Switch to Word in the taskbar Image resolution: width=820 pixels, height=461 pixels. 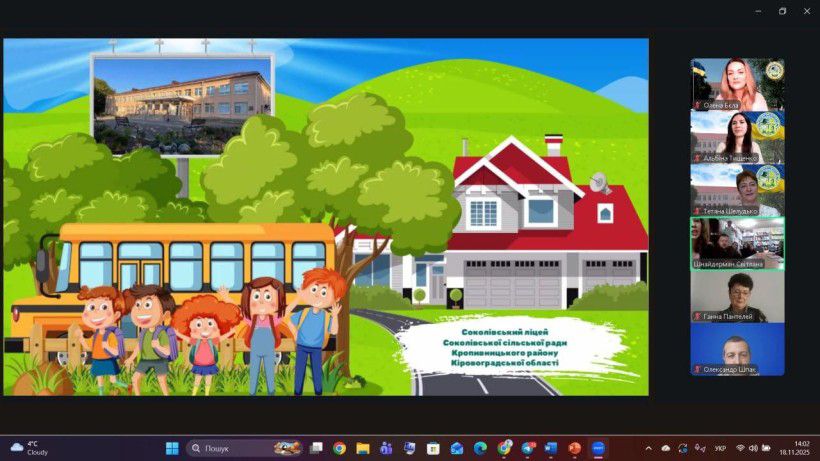click(x=551, y=448)
